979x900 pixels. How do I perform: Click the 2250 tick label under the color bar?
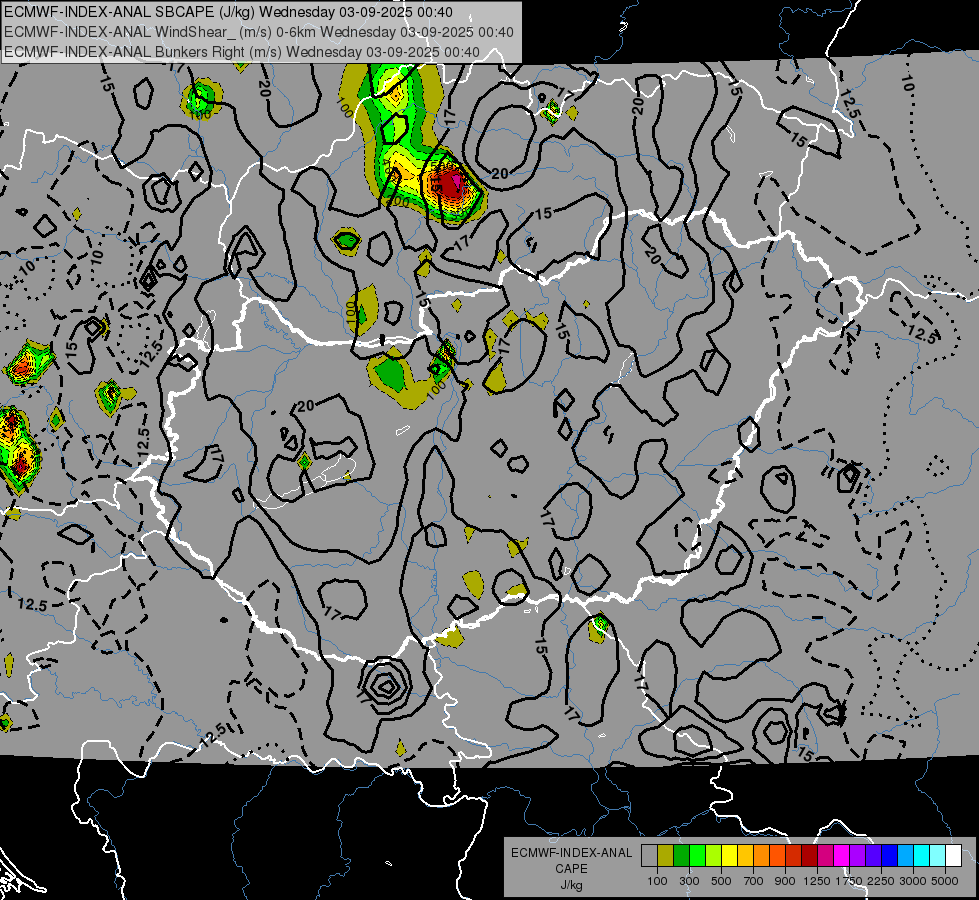point(881,881)
